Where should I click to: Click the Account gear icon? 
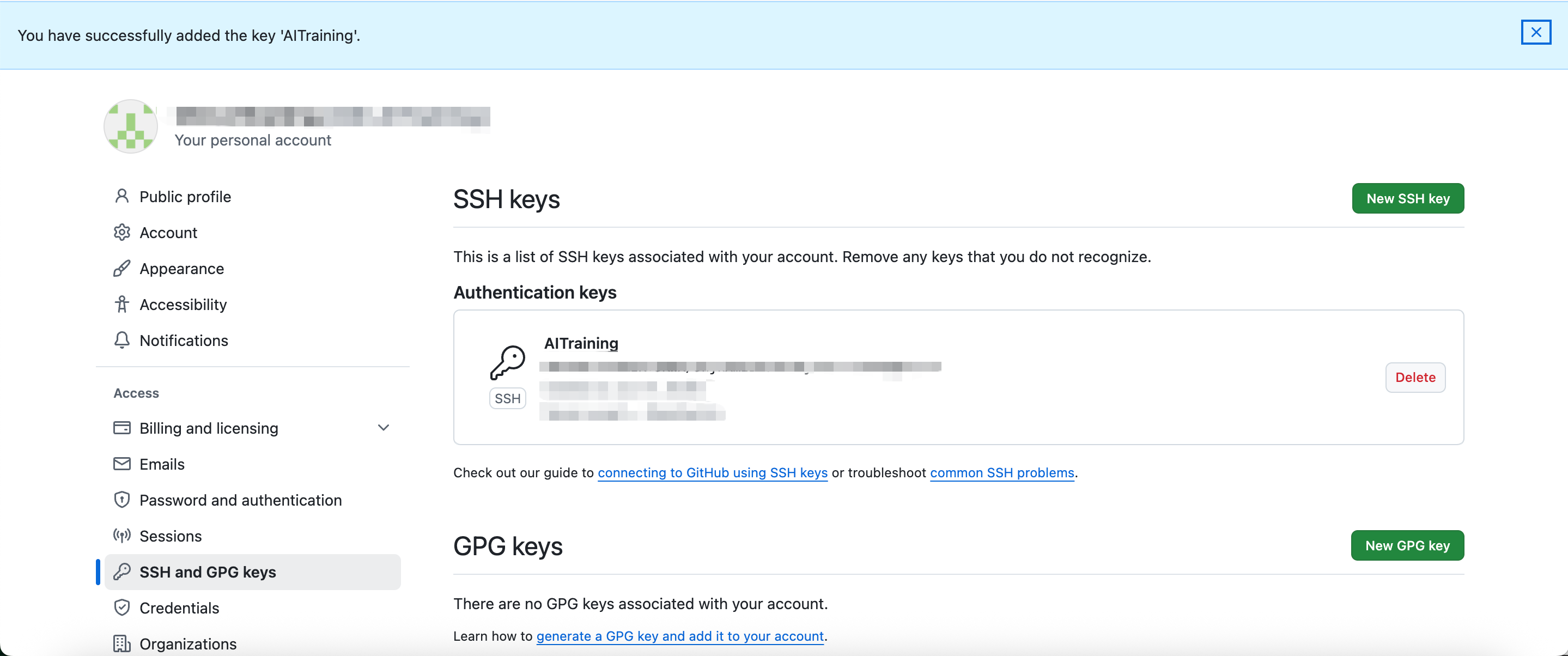click(x=121, y=232)
